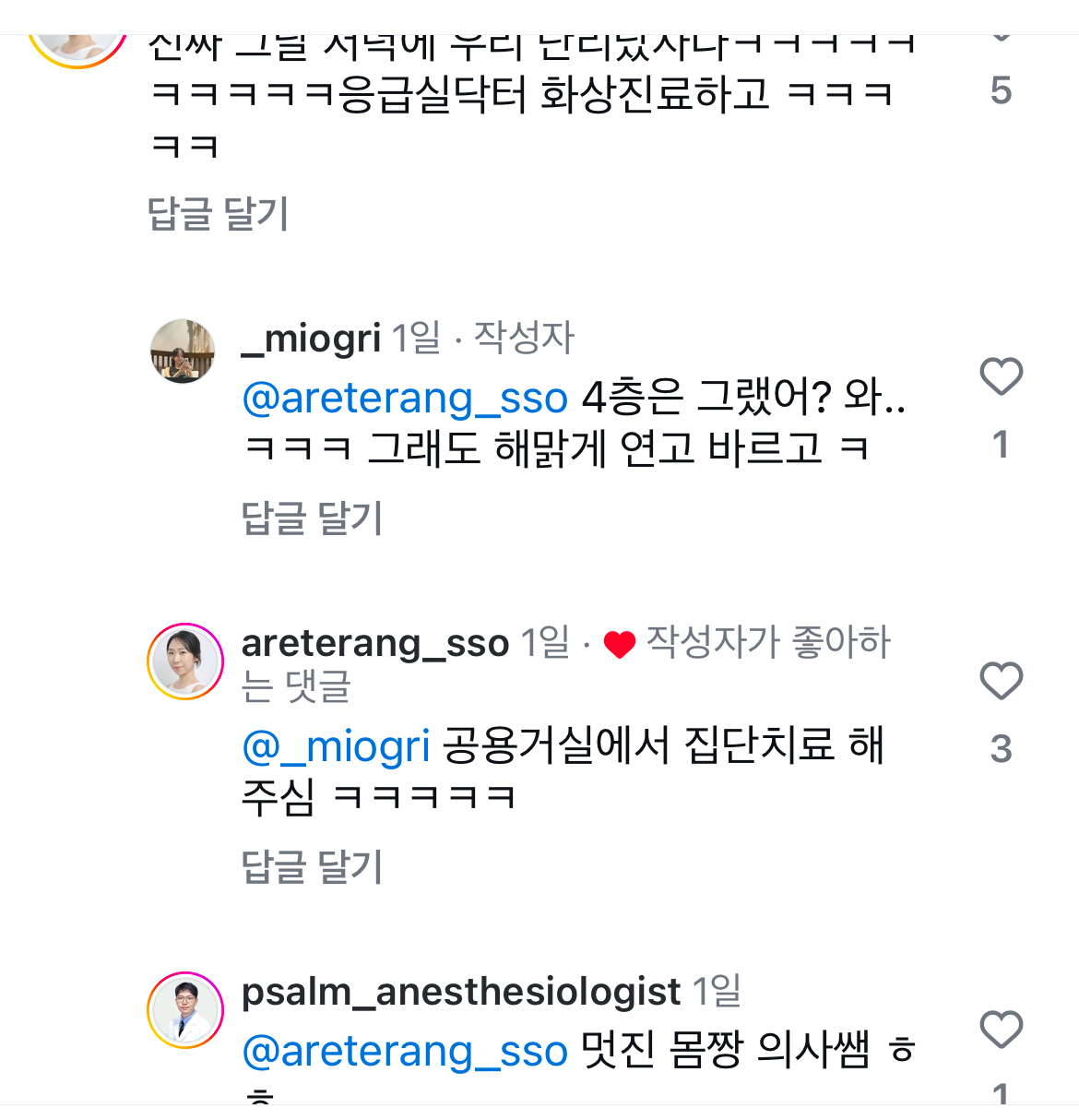This screenshot has height=1120, width=1079.
Task: Tap the @_miogri mention link
Action: click(x=337, y=745)
